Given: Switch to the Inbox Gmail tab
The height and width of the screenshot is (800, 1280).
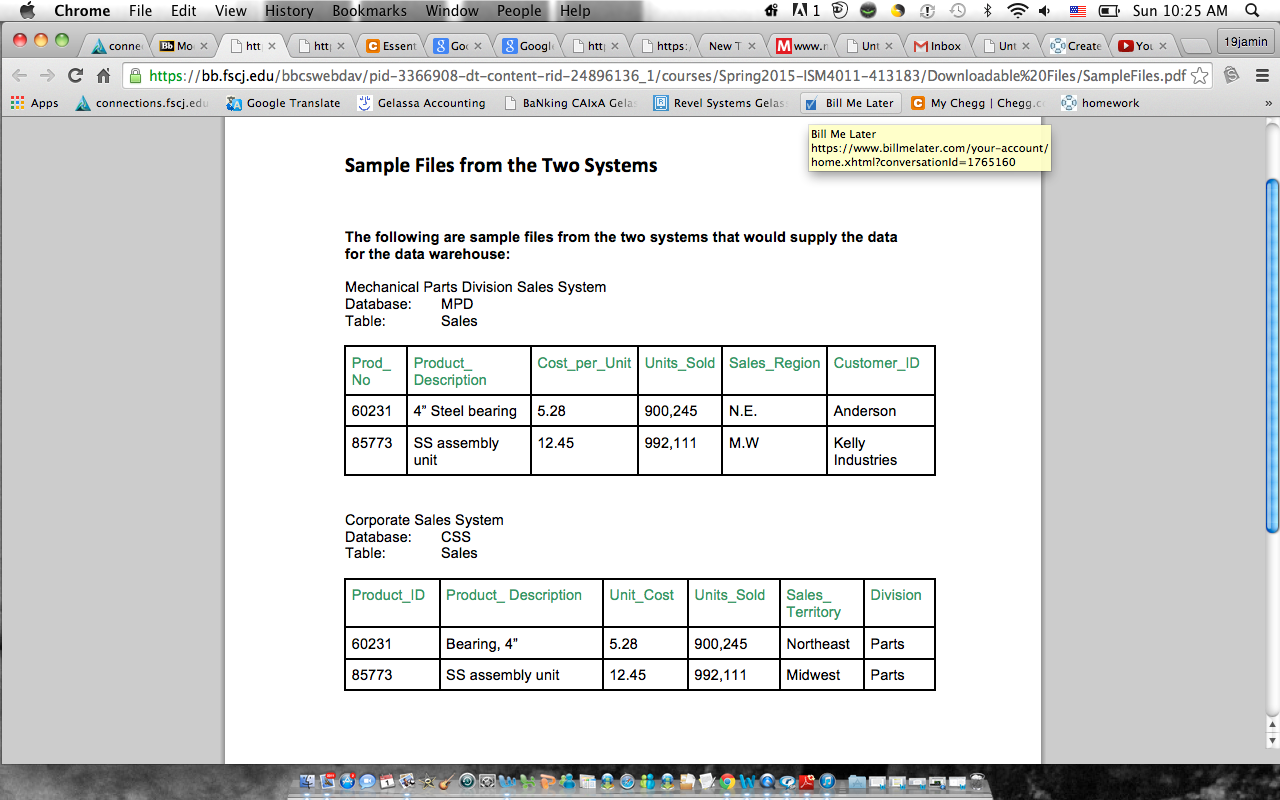Looking at the screenshot, I should 938,46.
